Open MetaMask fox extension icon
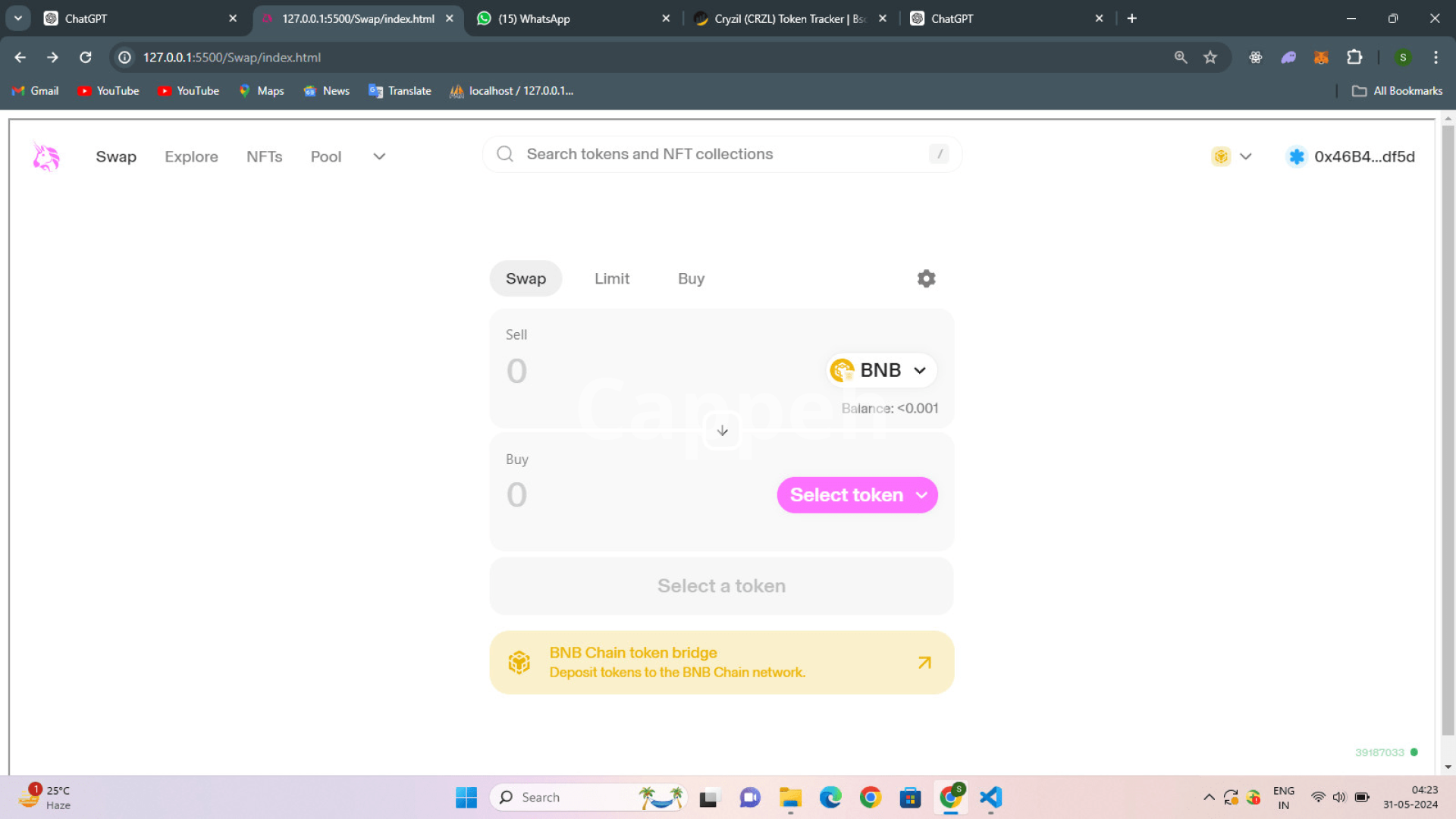 point(1321,58)
